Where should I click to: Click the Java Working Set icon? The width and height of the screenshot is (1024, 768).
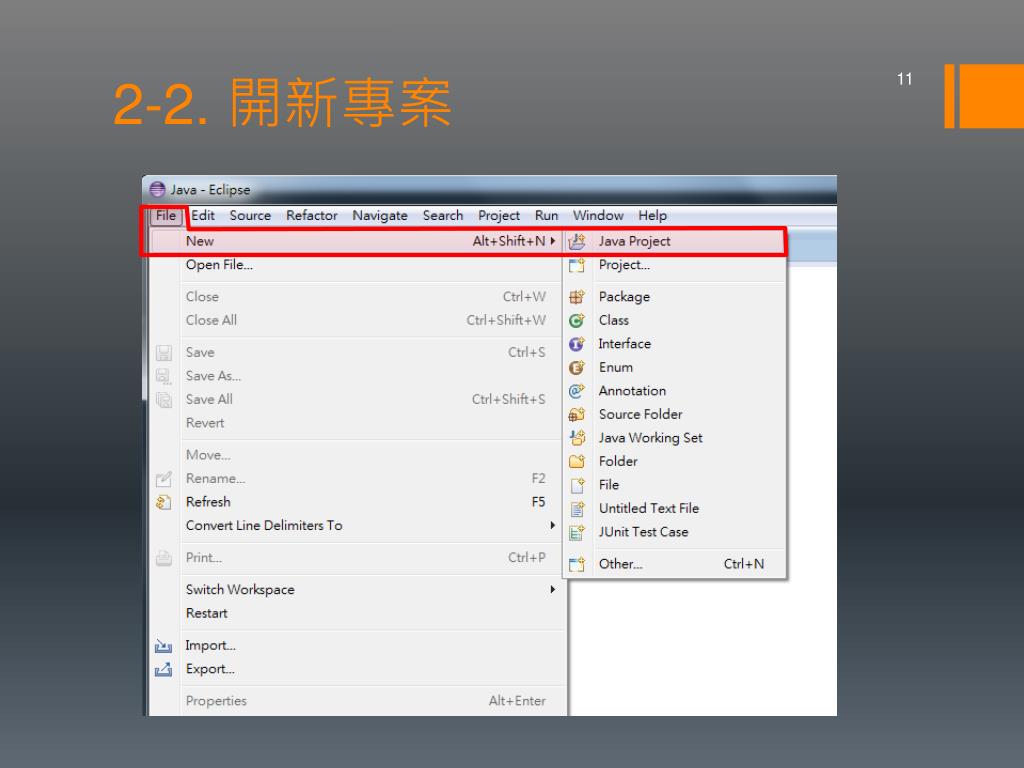point(577,438)
